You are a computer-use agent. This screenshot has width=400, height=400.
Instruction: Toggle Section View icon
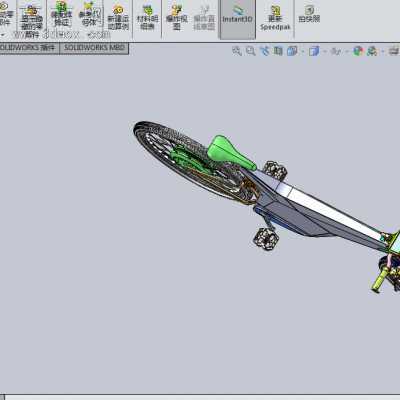coord(278,51)
